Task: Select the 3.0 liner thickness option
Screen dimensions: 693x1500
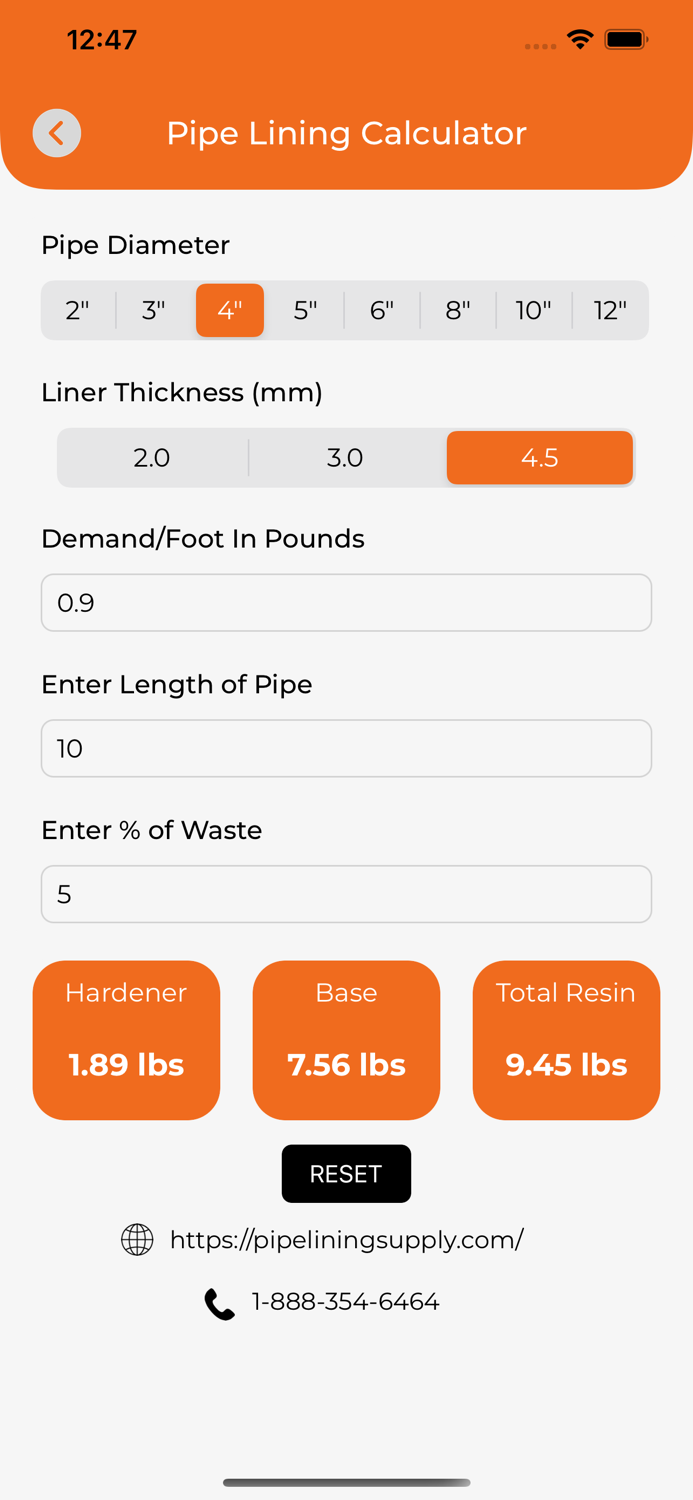Action: pos(346,457)
